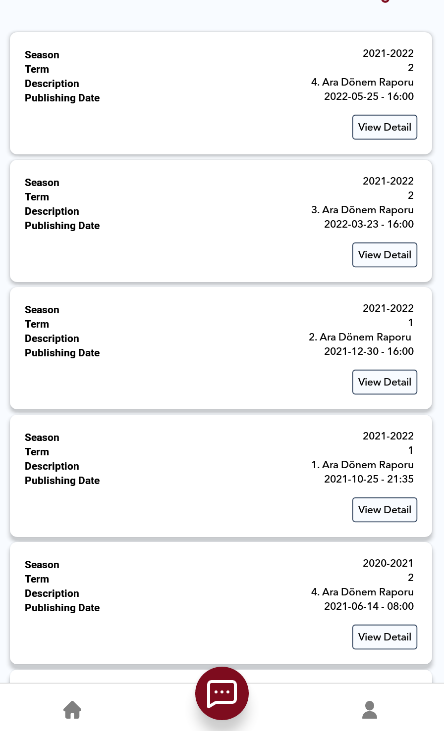View Detail for 2021-10-25 report
Screen dimensions: 444x731
[x=384, y=510]
